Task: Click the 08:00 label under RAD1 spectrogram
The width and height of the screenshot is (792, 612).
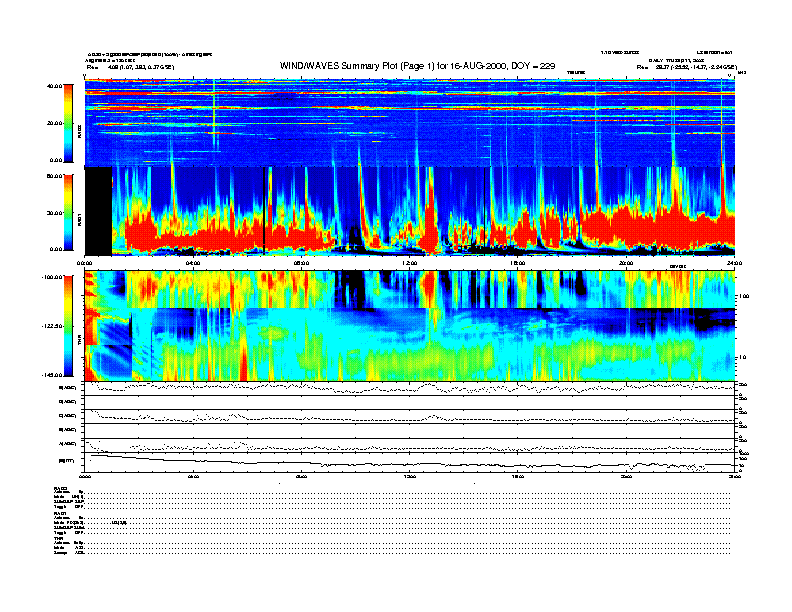Action: (301, 263)
